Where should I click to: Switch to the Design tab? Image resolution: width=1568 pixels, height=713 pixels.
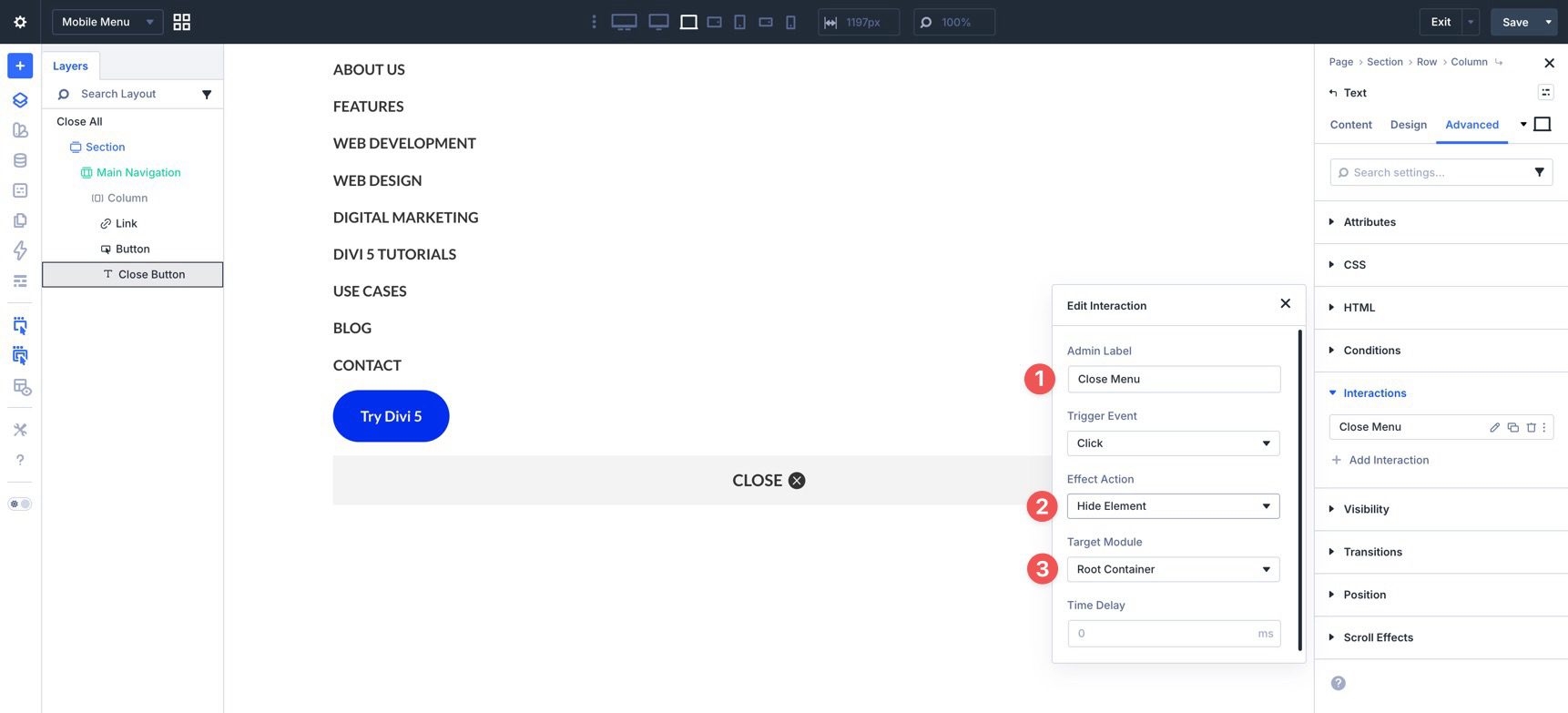1408,125
